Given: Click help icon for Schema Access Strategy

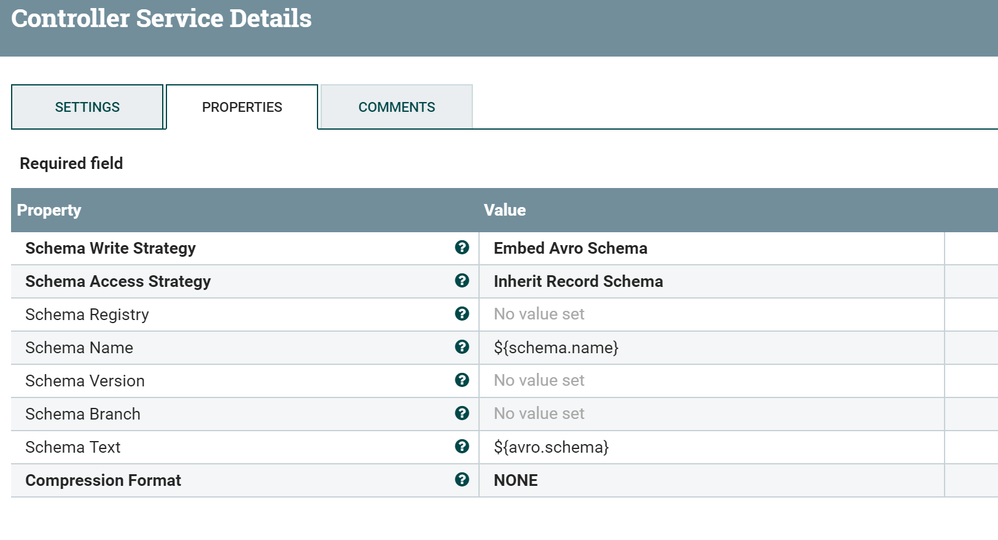Looking at the screenshot, I should pos(462,281).
